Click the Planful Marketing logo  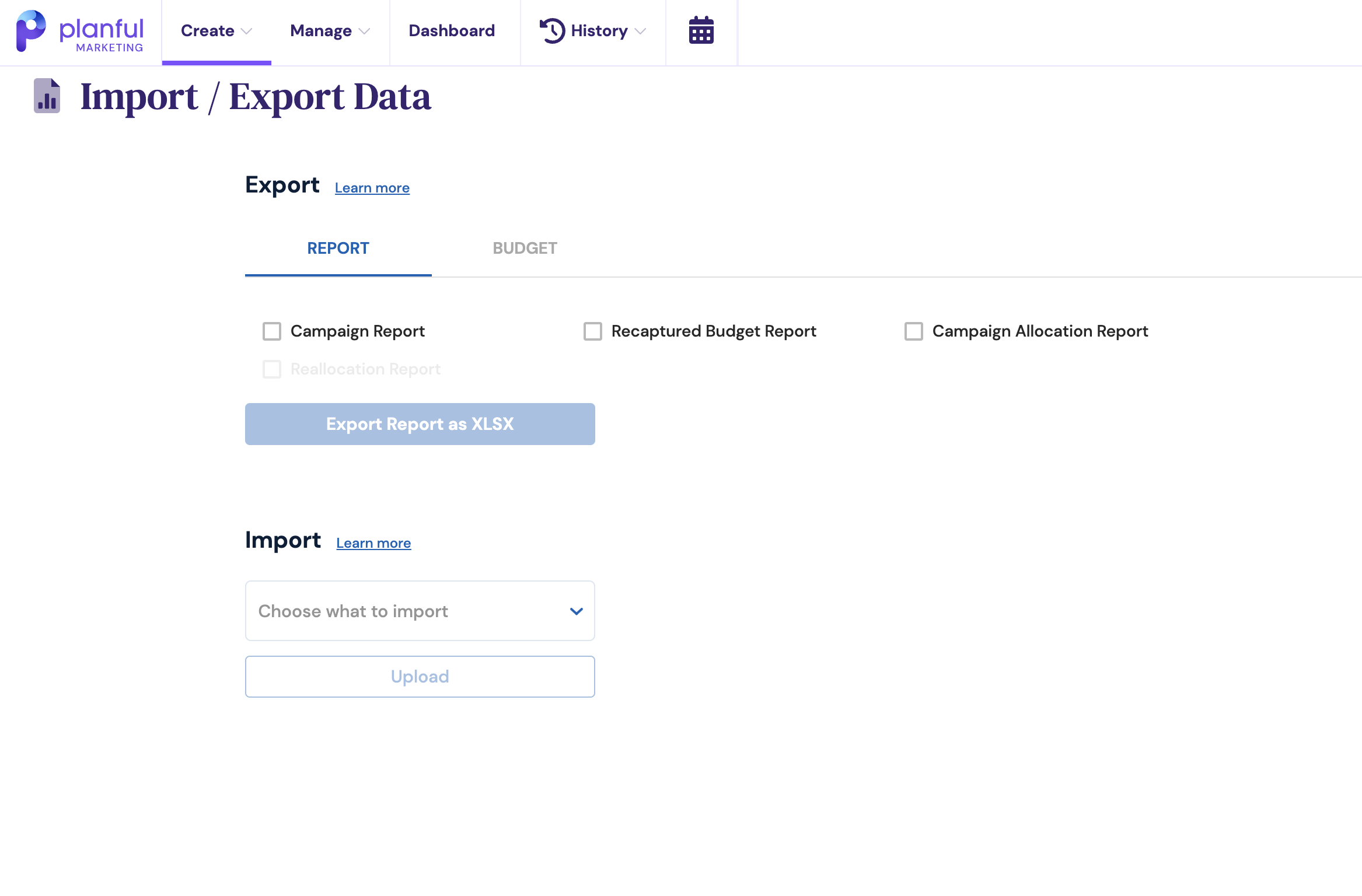(80, 32)
